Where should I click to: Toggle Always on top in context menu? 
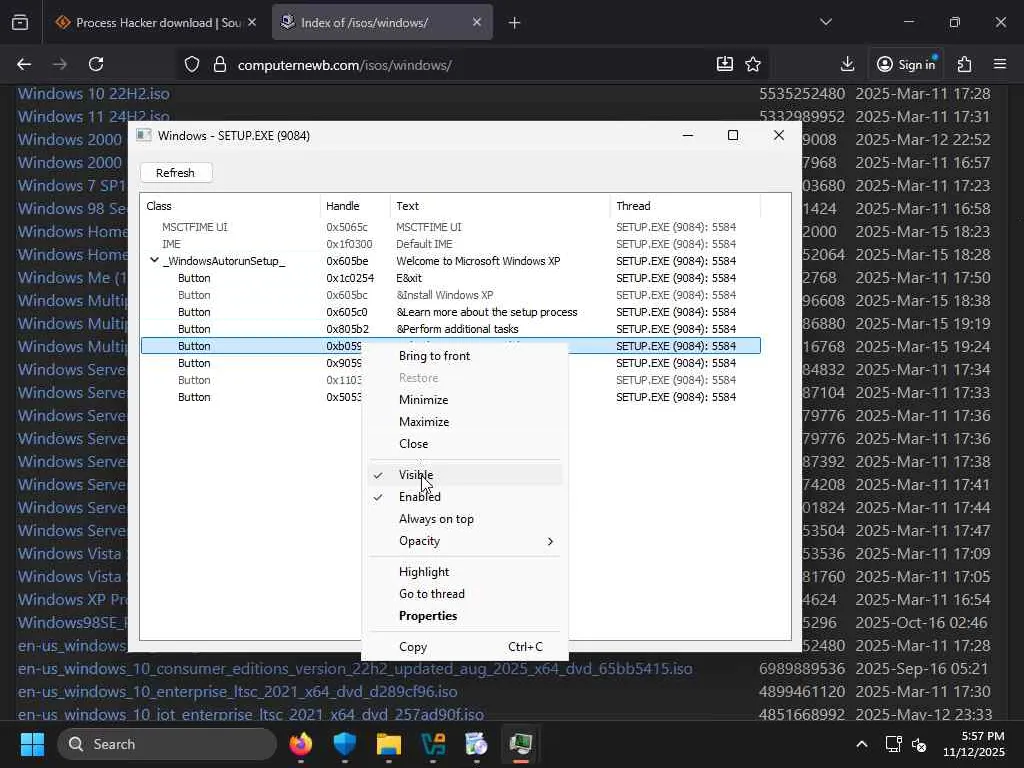[466, 519]
